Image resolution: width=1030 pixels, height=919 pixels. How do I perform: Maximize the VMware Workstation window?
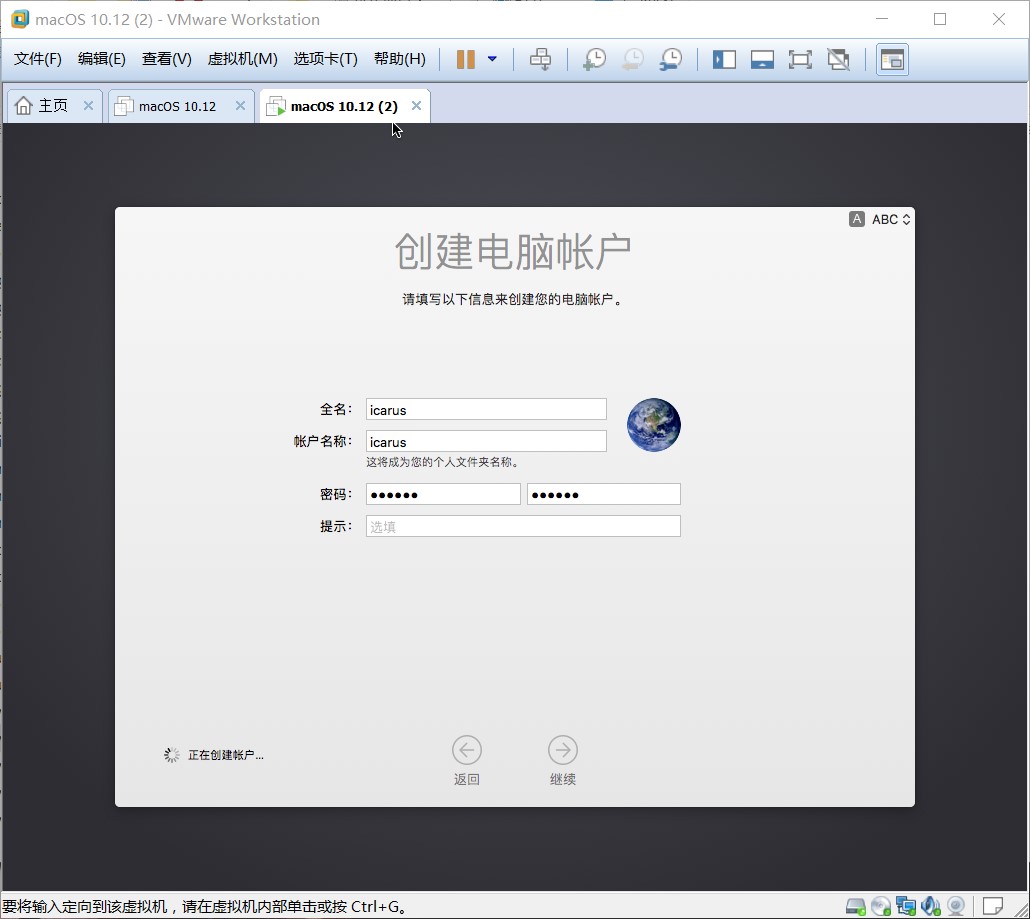click(x=940, y=19)
